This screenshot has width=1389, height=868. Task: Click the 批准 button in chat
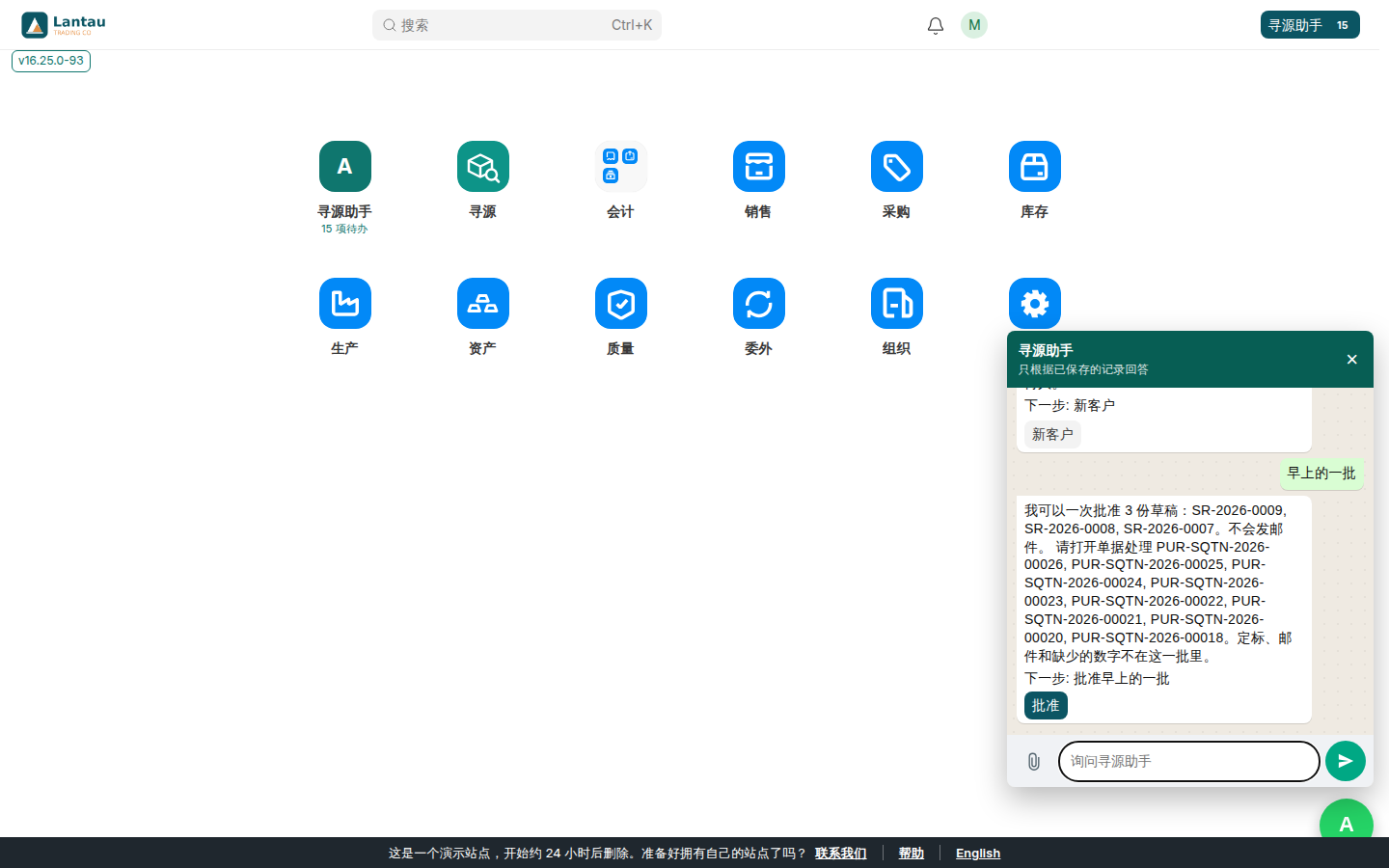click(1046, 705)
